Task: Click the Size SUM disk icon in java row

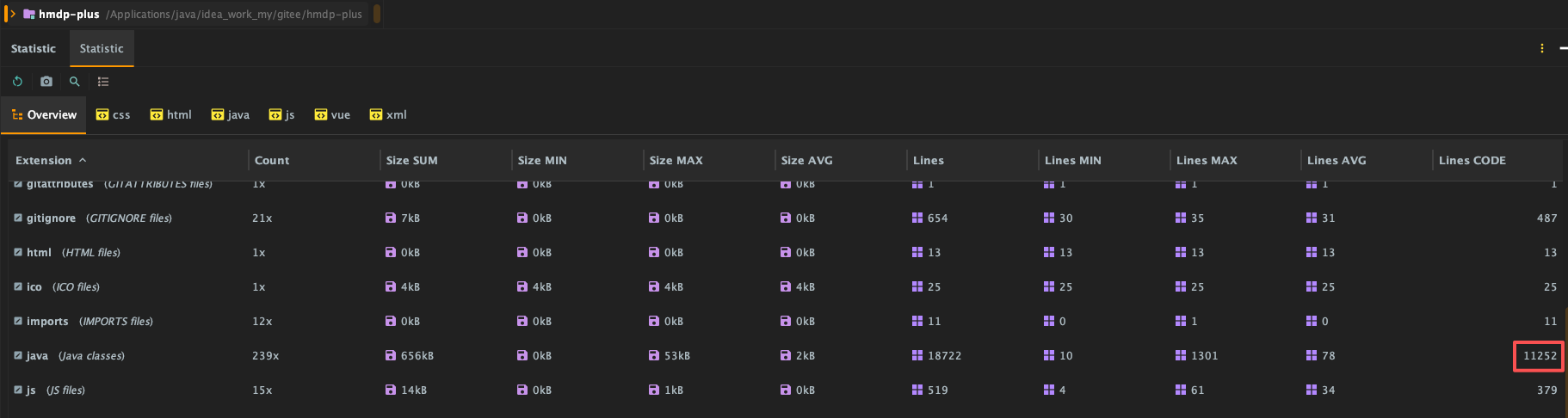Action: click(x=391, y=355)
